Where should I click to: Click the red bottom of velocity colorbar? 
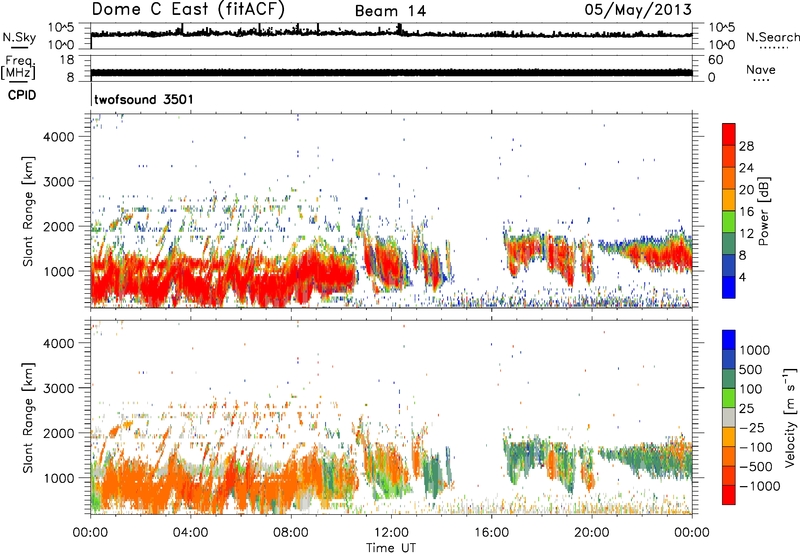[x=729, y=495]
